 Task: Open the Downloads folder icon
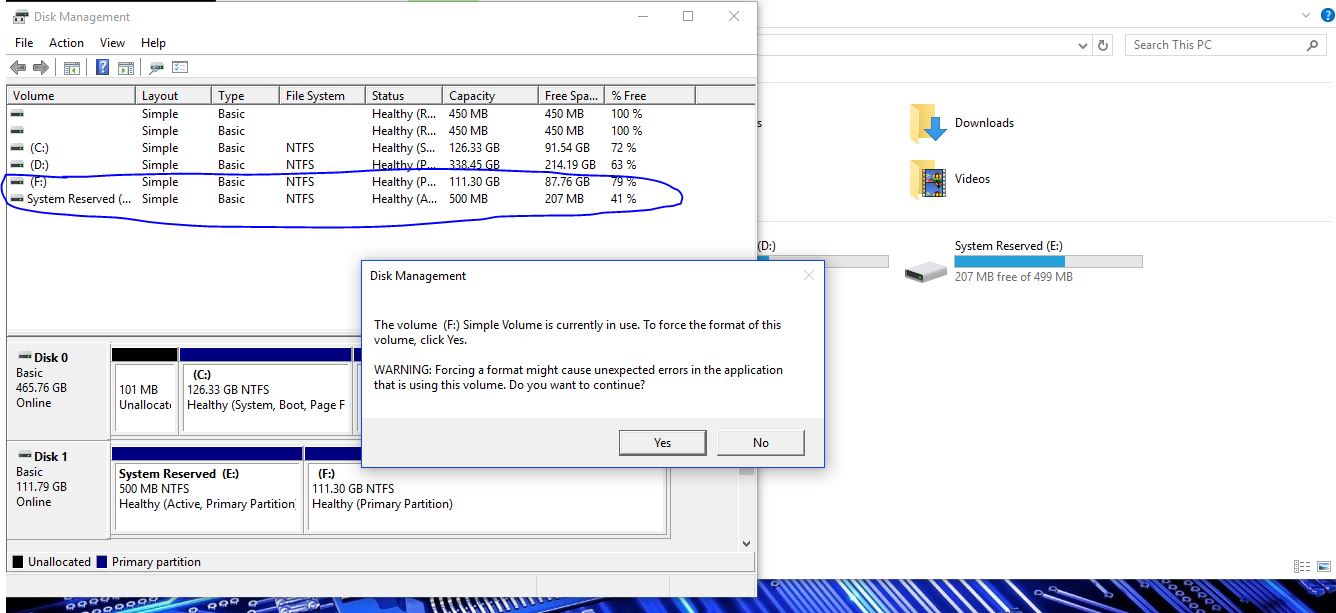point(929,124)
